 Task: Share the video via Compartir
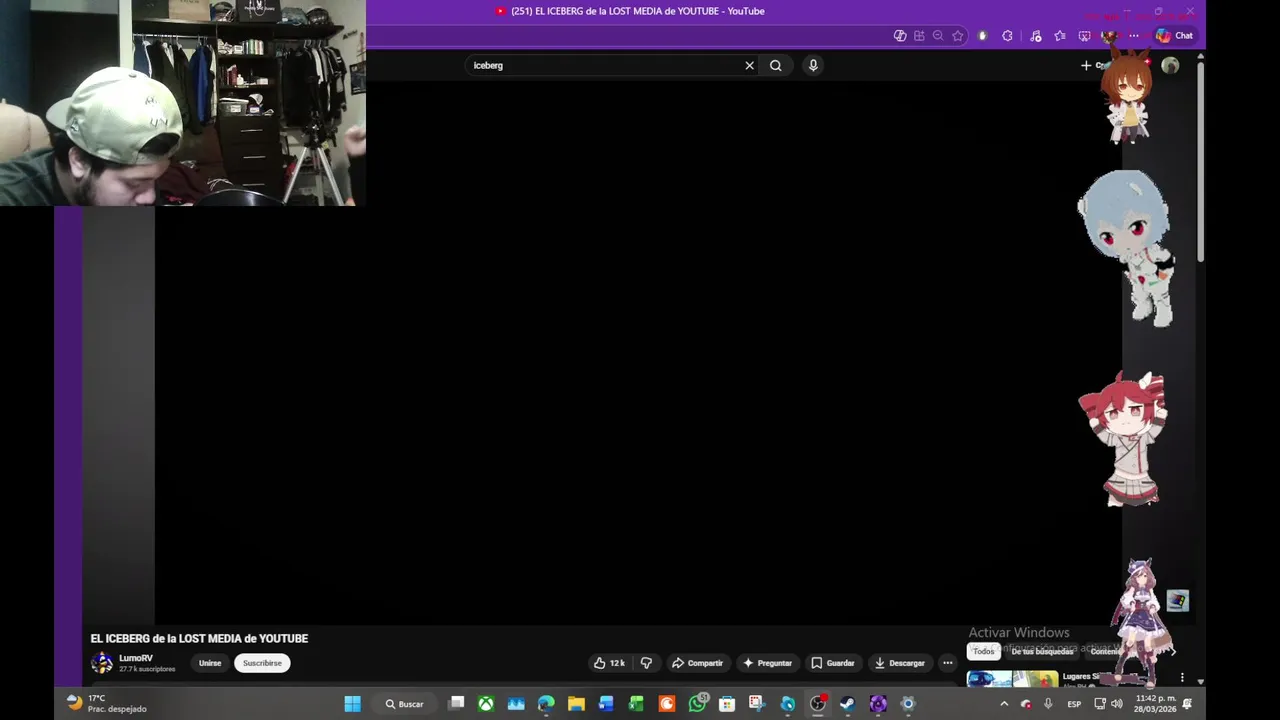pos(697,663)
